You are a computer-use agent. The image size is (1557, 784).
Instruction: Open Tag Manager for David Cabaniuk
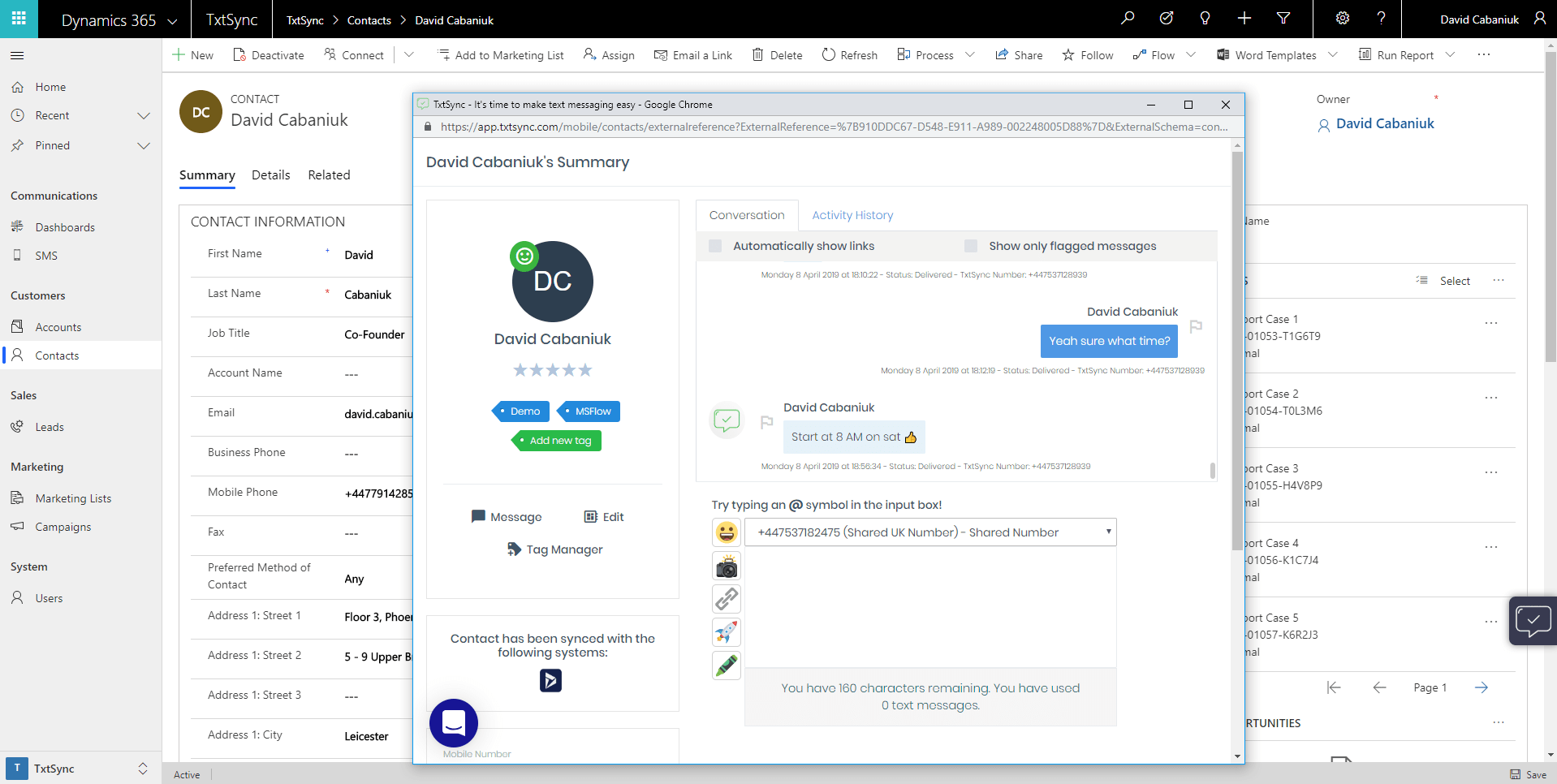554,549
